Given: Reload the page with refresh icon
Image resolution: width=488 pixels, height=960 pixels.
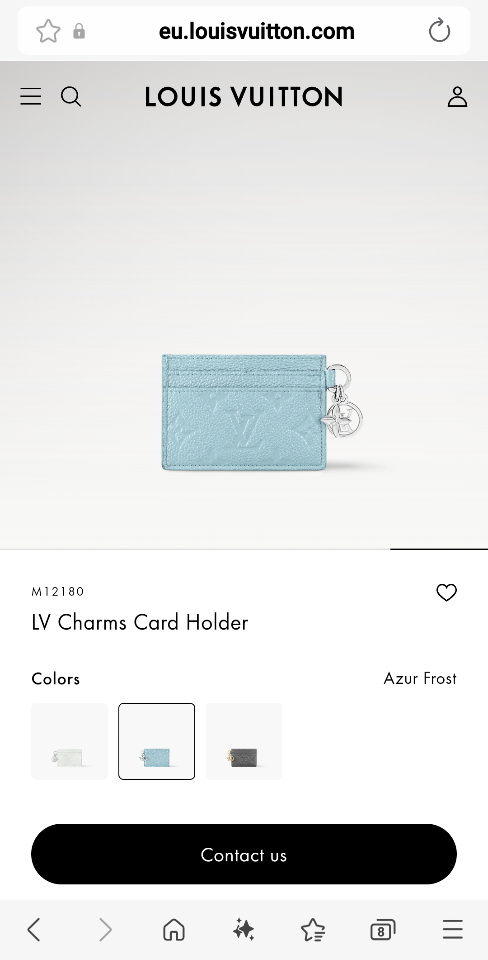Looking at the screenshot, I should pos(439,31).
